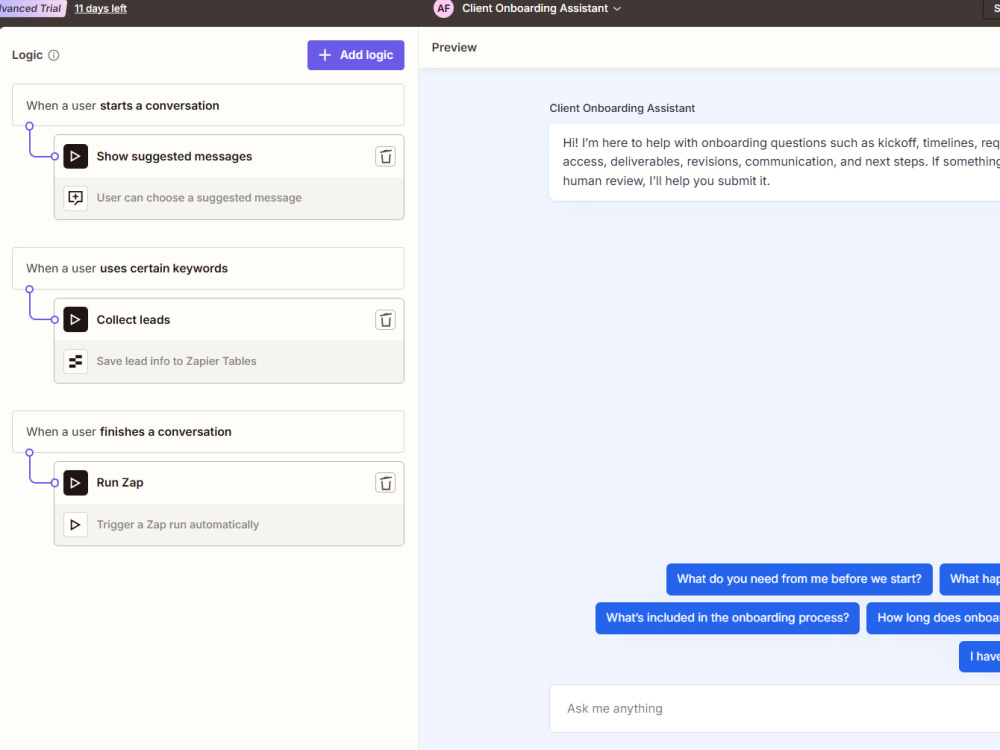Click the Trigger a Zap run play outline icon
This screenshot has width=1000, height=750.
pos(75,524)
